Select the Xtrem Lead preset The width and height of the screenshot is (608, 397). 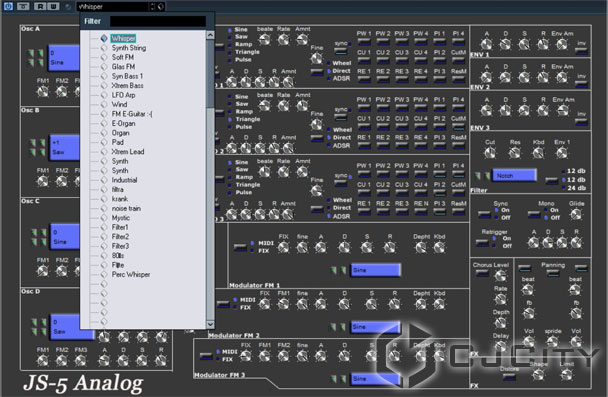click(x=128, y=152)
